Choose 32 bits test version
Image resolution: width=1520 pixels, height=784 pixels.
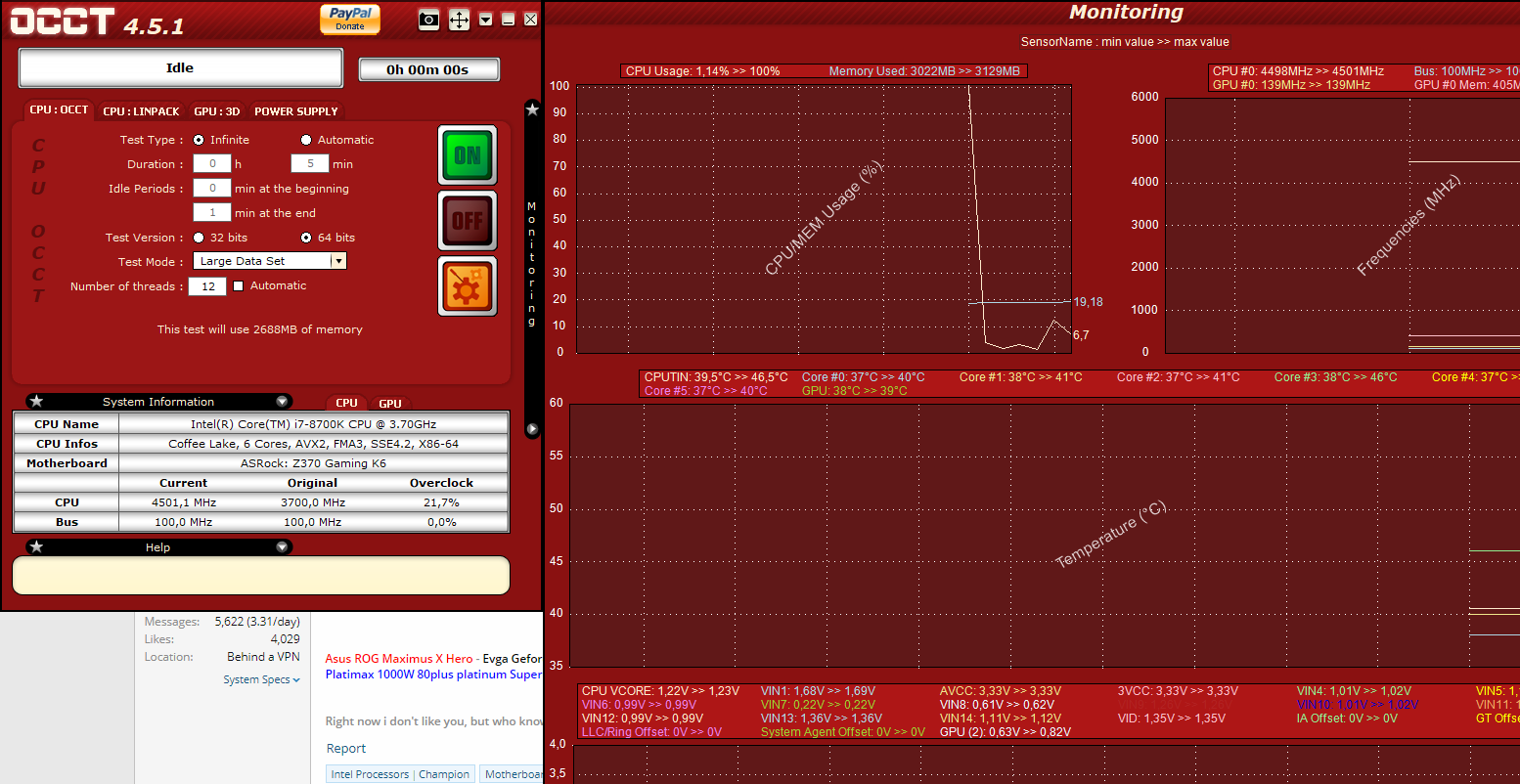coord(200,238)
